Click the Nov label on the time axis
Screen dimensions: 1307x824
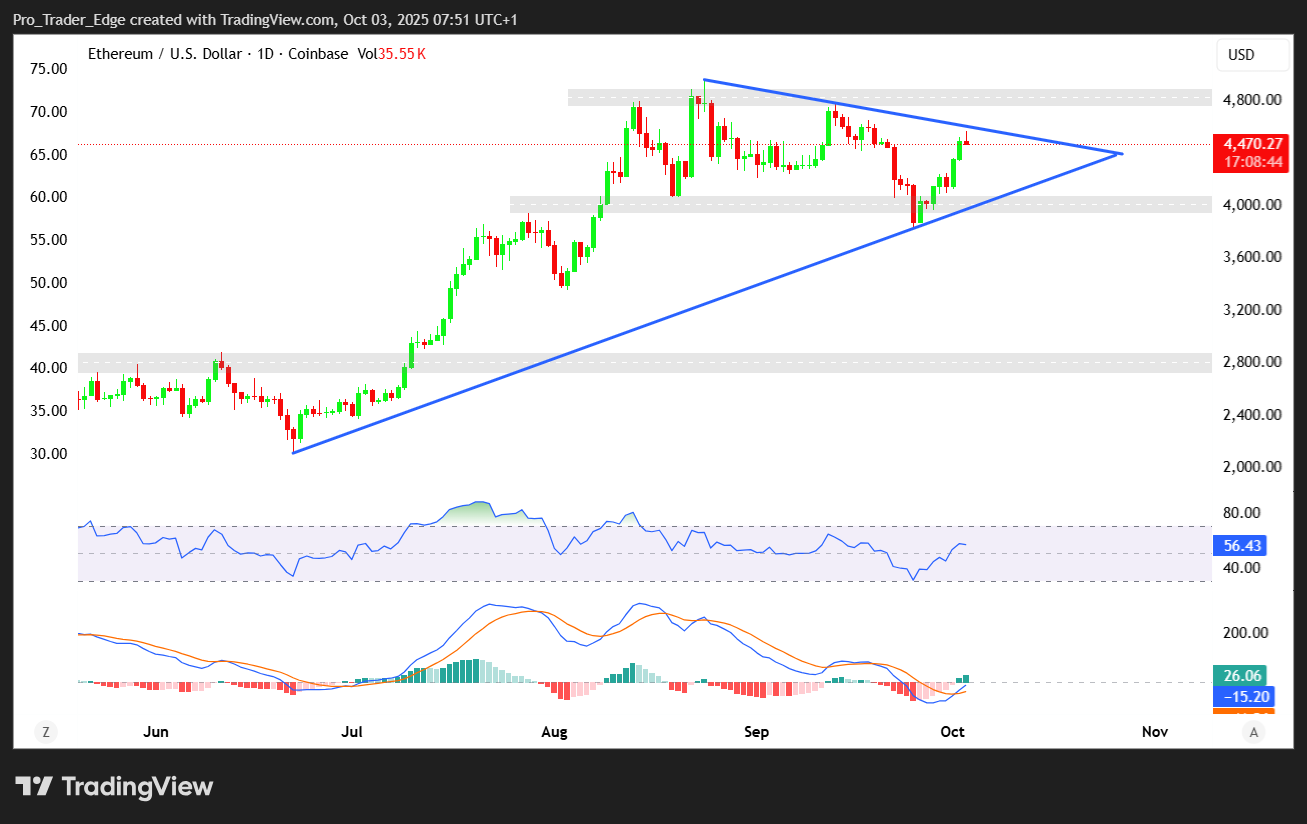coord(1155,732)
